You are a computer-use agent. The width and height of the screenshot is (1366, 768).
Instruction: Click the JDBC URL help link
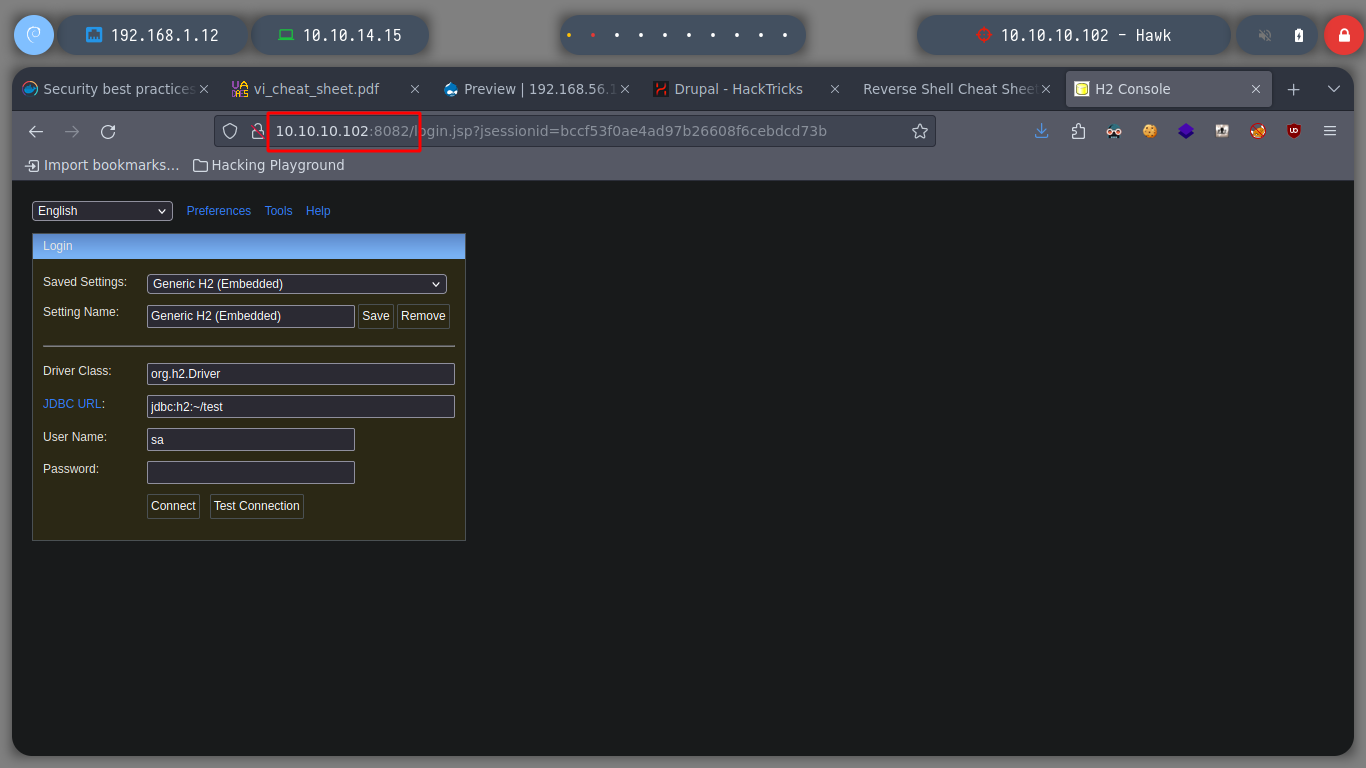(x=72, y=404)
